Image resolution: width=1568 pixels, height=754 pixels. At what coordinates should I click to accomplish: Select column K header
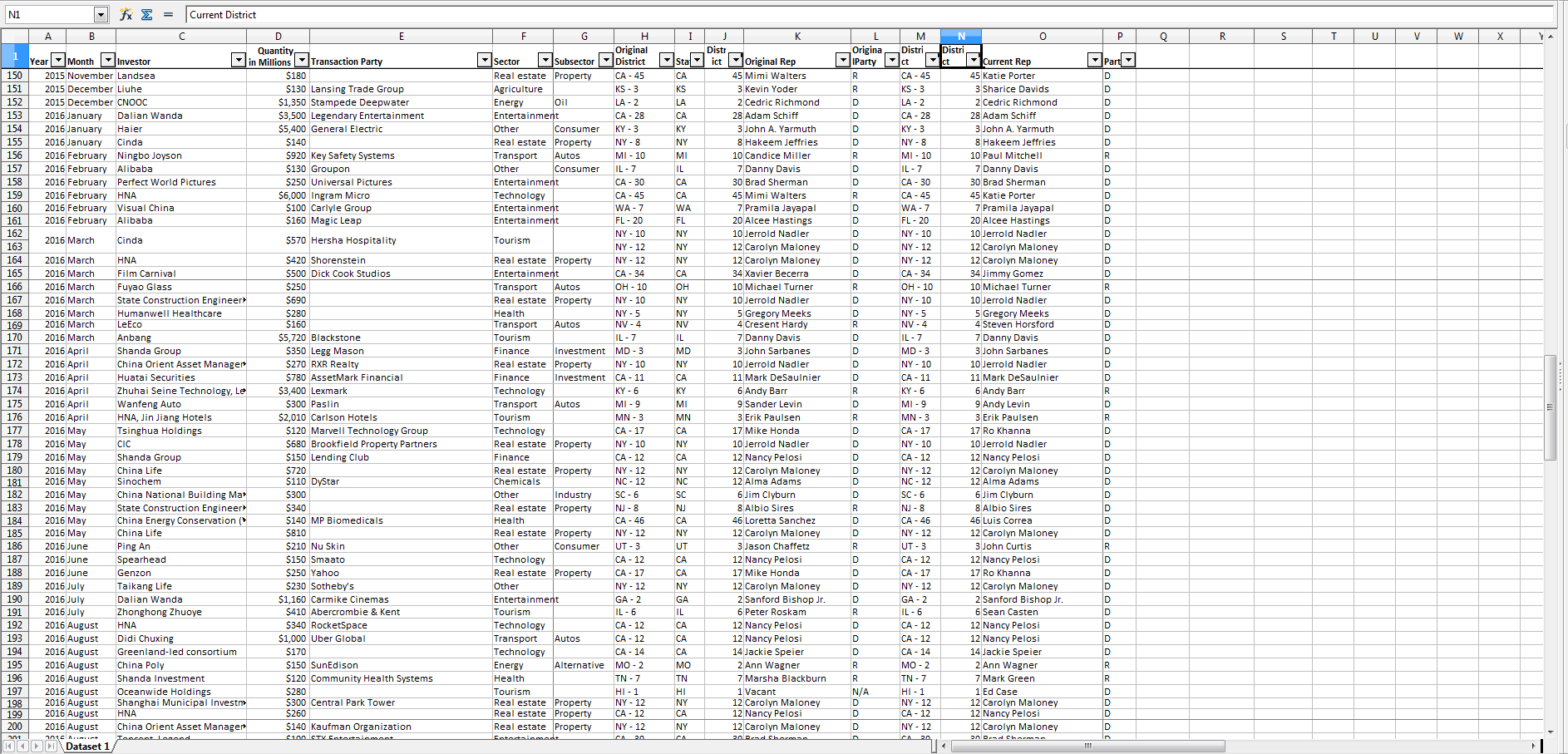coord(797,36)
